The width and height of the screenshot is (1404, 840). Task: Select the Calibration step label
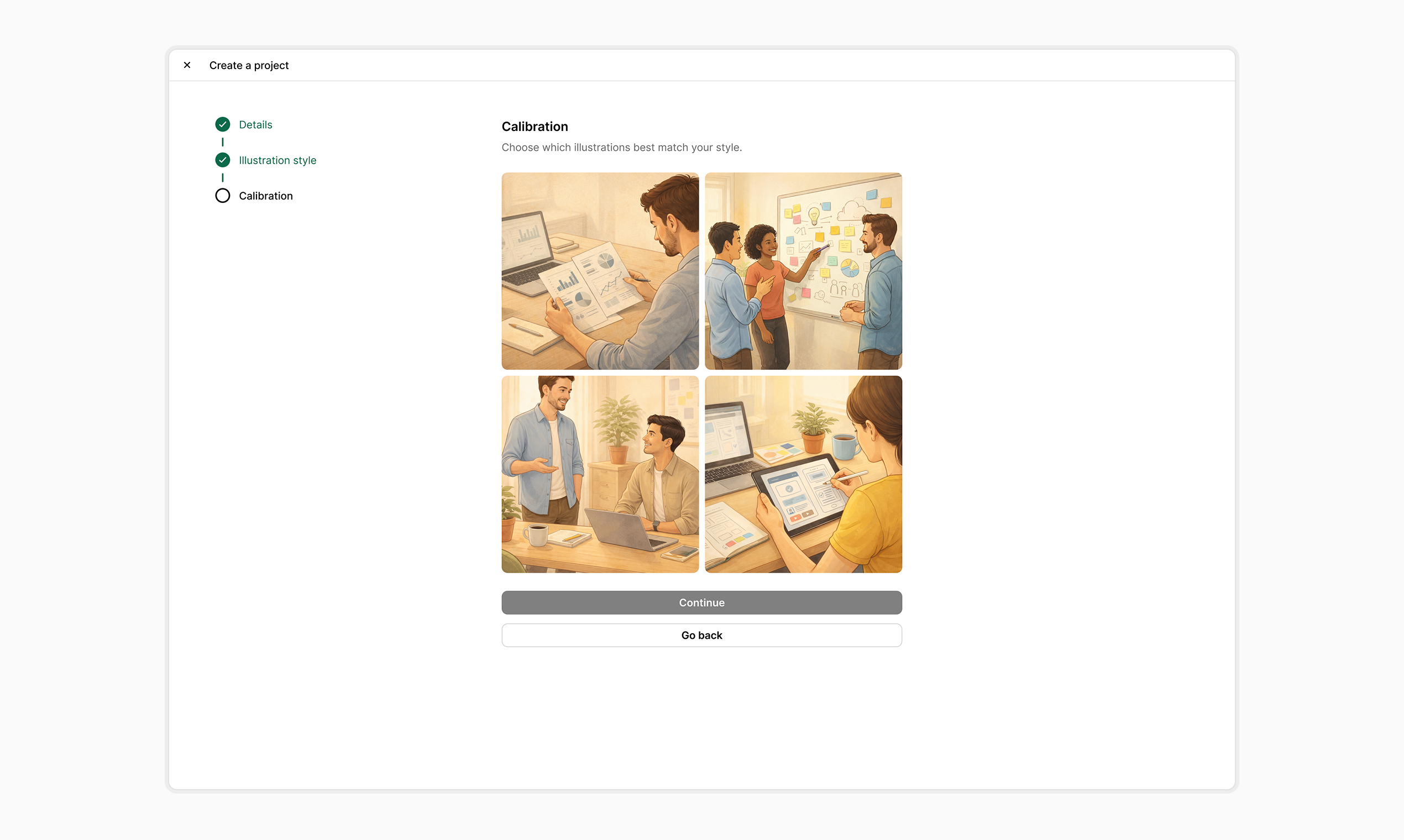[x=265, y=195]
